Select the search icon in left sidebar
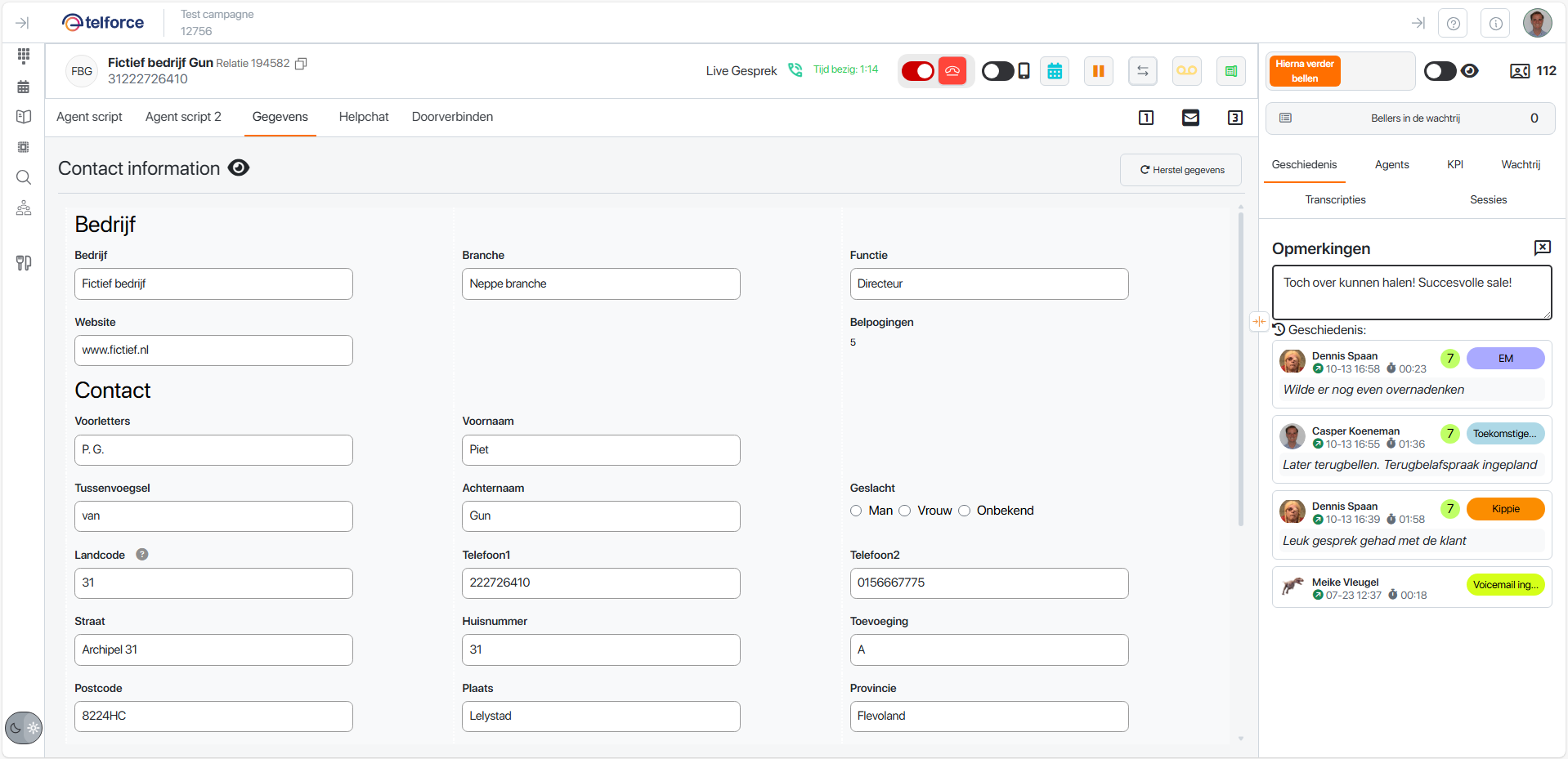This screenshot has width=1568, height=759. [24, 177]
